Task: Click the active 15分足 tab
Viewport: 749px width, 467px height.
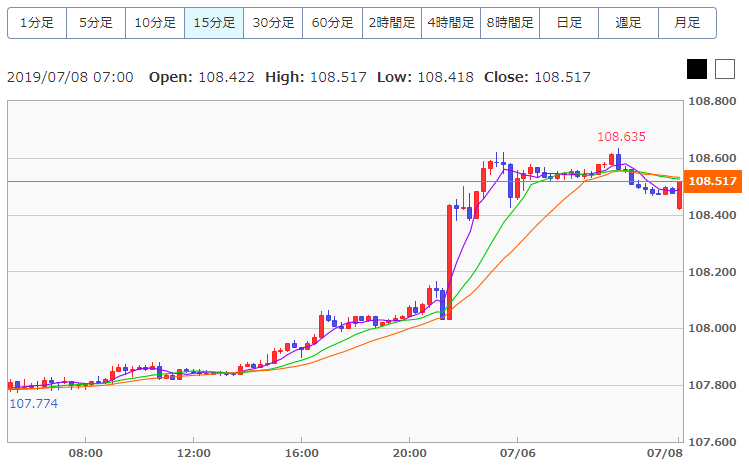Action: tap(214, 22)
